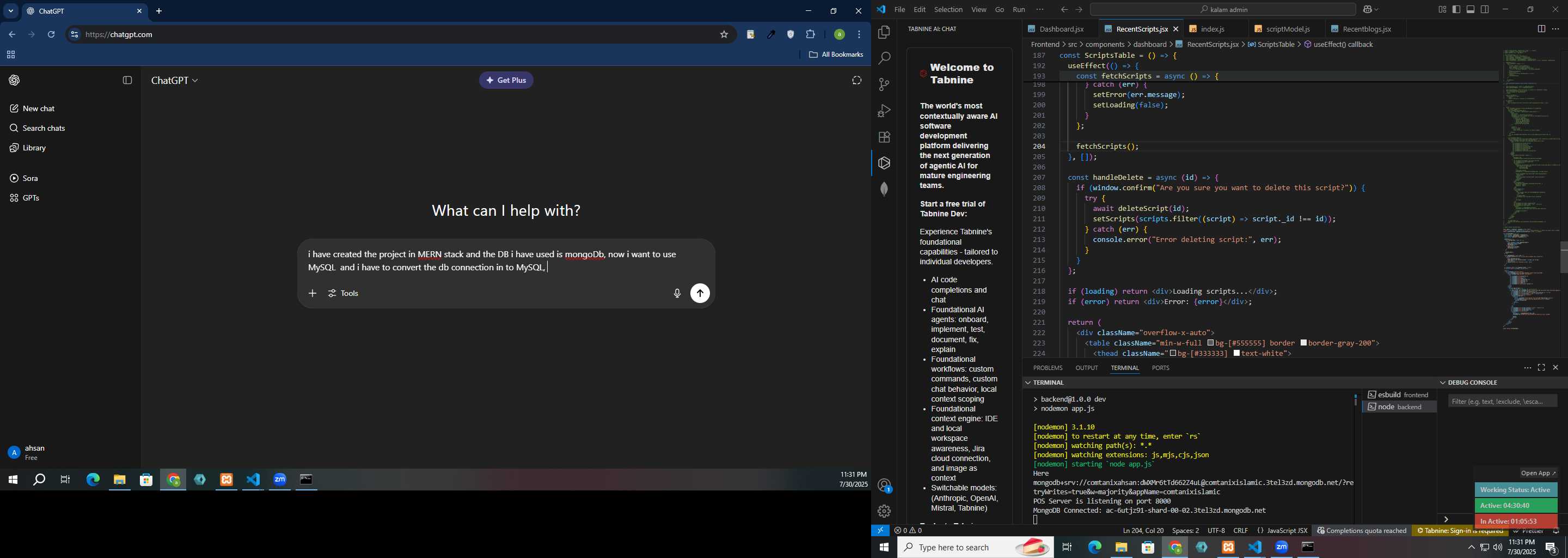View site information in the address bar
This screenshot has width=1568, height=558.
click(74, 35)
